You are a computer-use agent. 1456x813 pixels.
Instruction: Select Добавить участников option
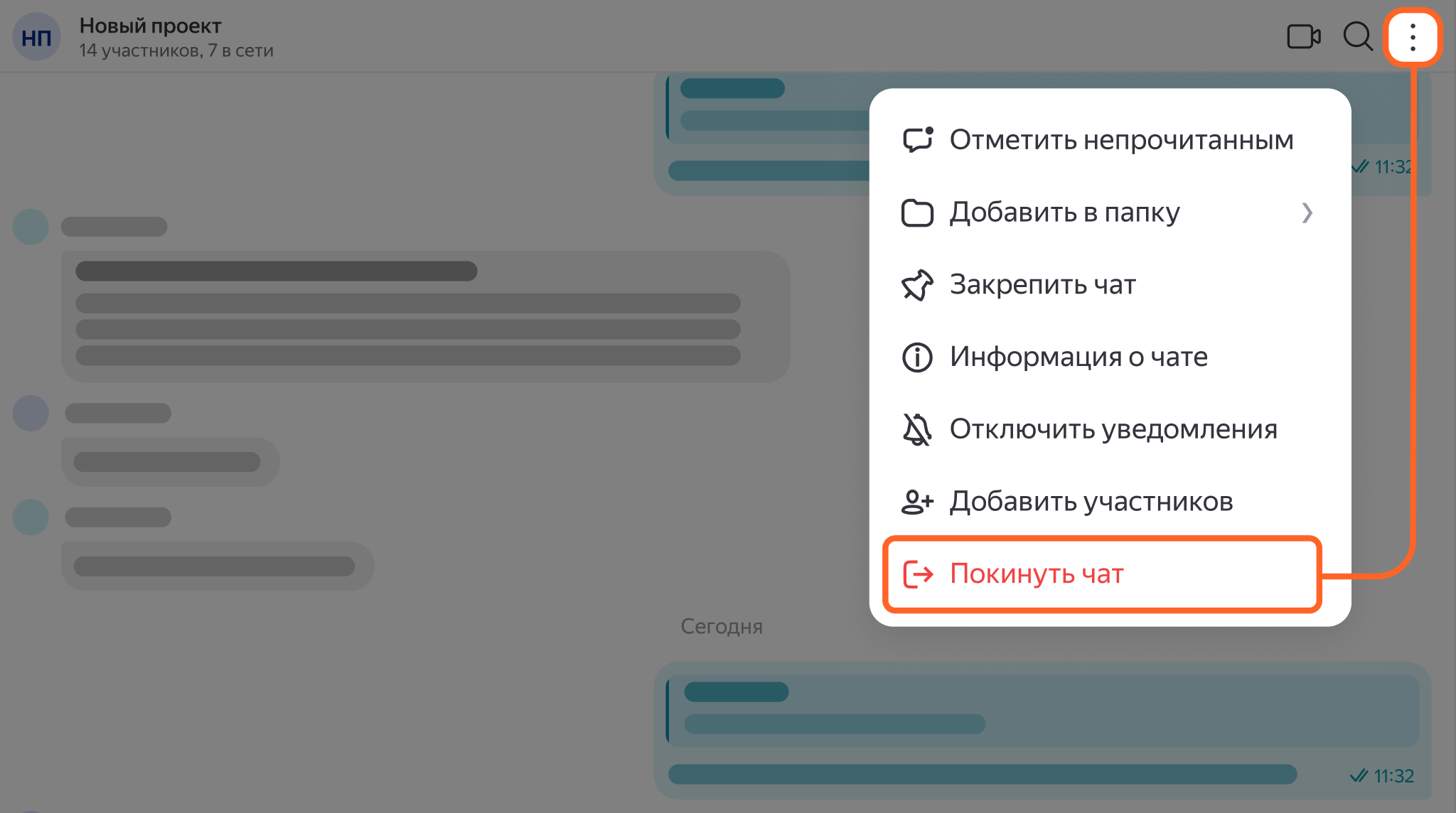point(1091,502)
